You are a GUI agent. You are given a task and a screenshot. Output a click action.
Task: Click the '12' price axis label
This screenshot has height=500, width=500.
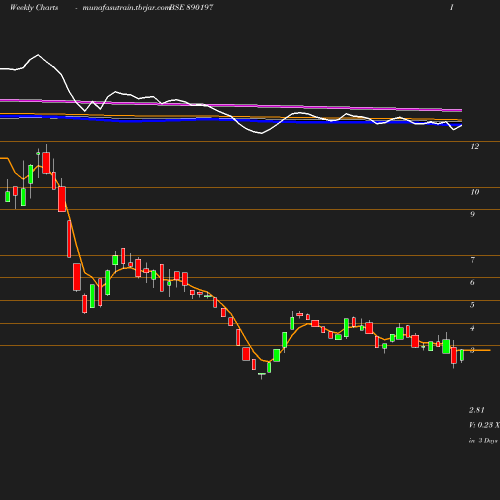click(x=475, y=146)
